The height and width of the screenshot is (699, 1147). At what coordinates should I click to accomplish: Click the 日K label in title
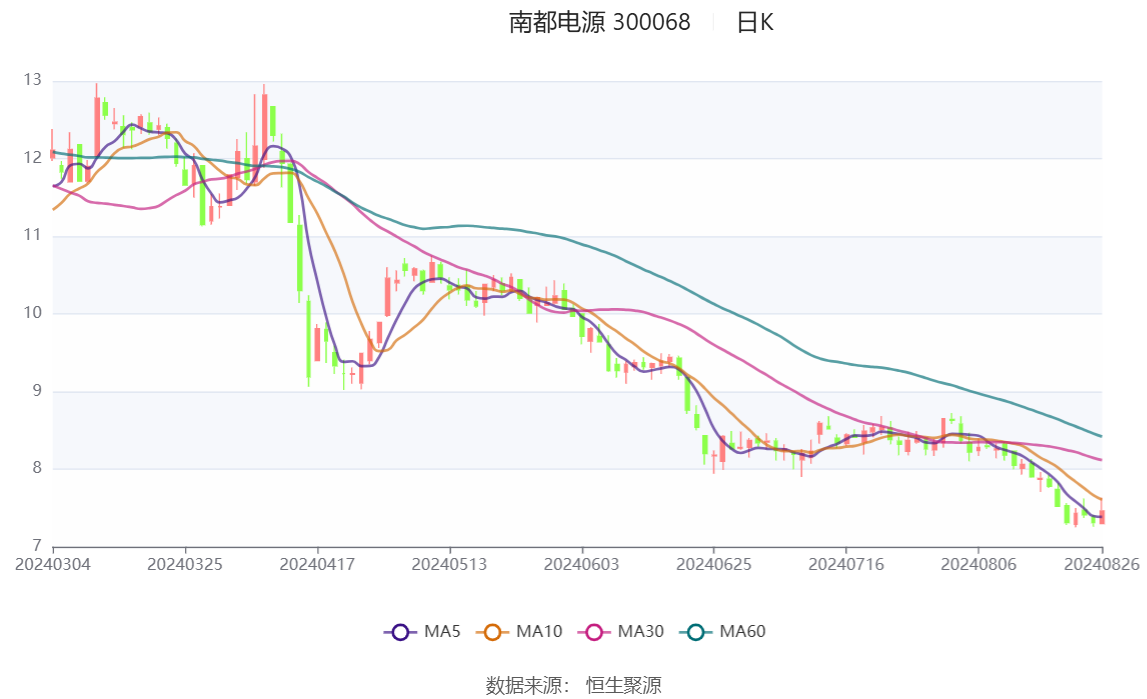tap(755, 23)
